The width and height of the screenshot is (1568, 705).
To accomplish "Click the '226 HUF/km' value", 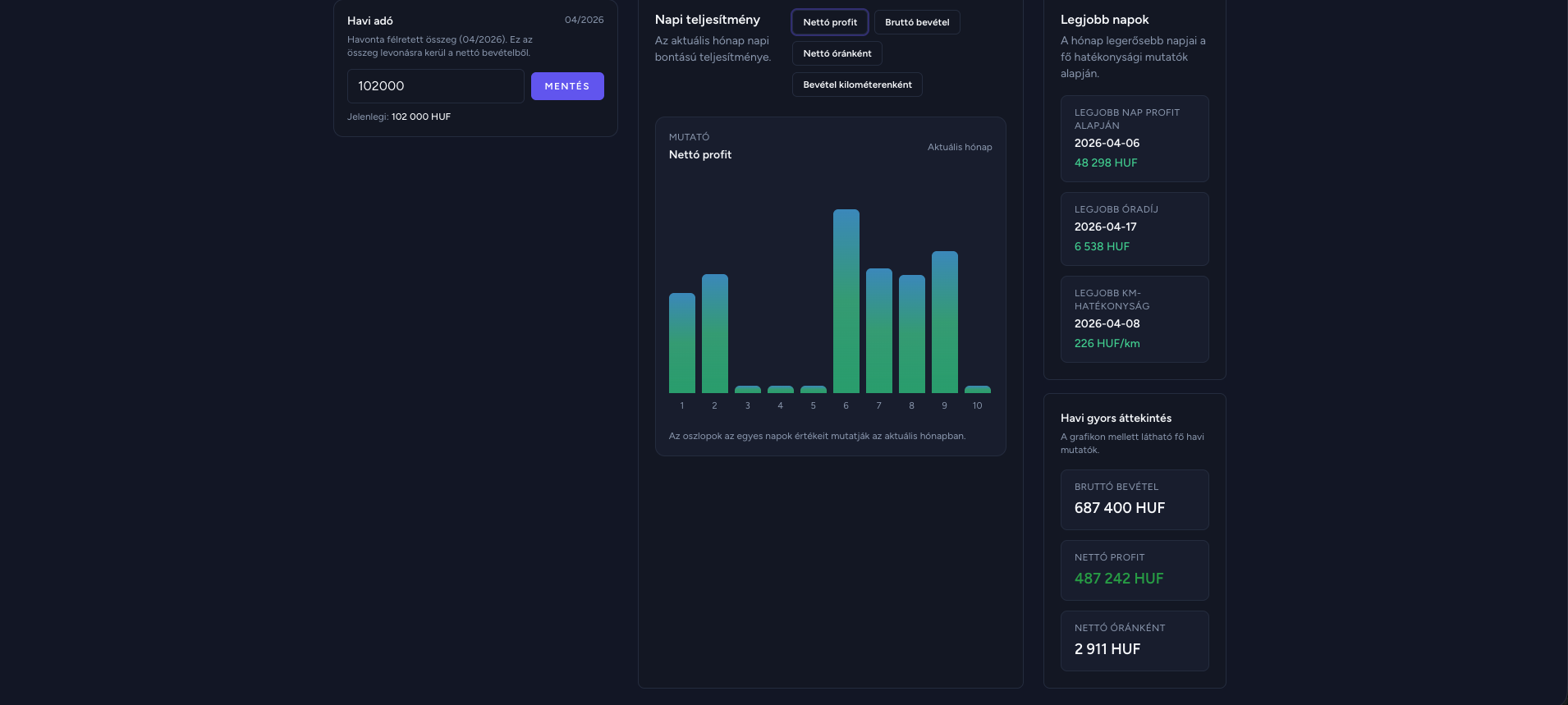I will [1107, 343].
